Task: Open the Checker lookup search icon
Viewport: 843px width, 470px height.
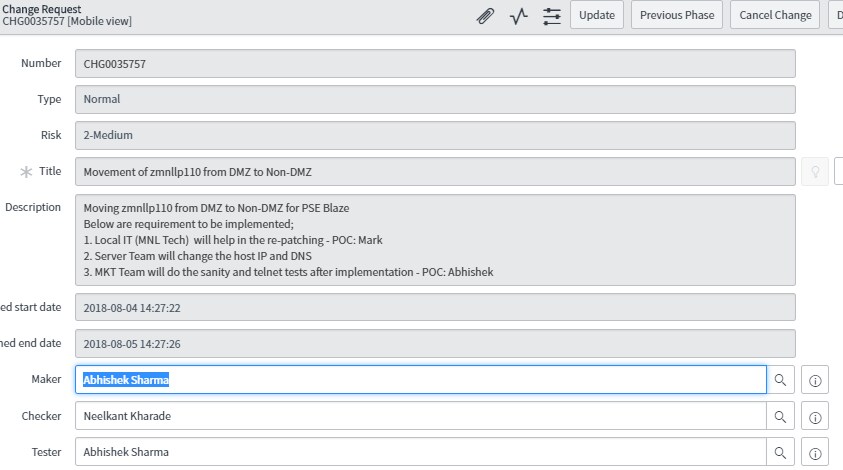Action: [780, 416]
